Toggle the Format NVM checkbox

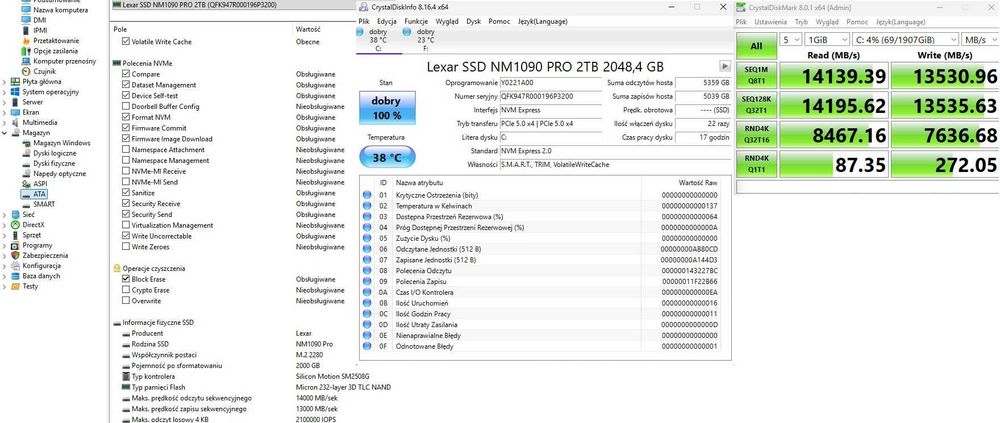click(126, 117)
